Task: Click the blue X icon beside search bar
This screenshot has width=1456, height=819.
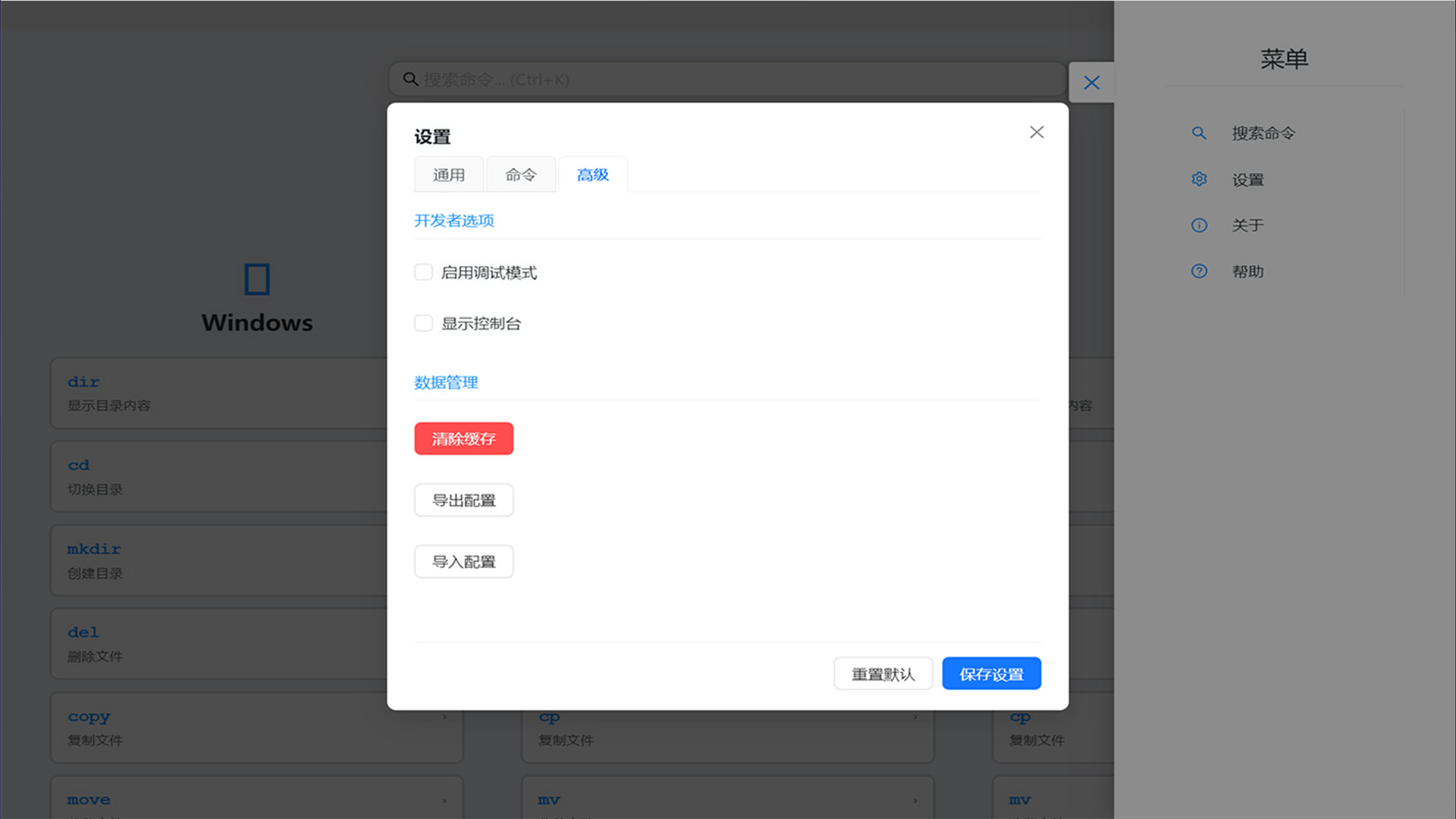Action: 1091,83
